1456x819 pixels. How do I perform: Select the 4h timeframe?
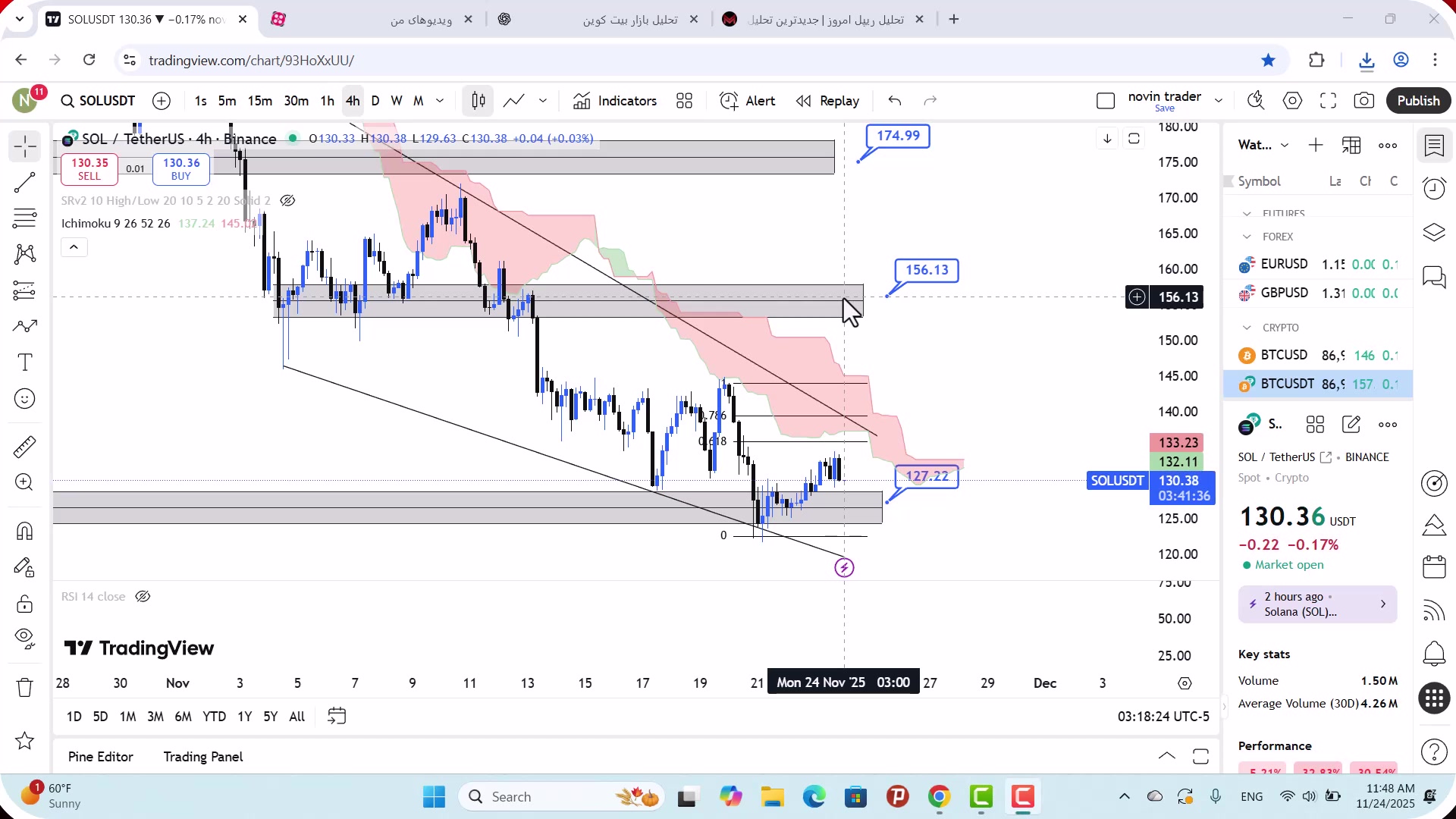pos(353,101)
